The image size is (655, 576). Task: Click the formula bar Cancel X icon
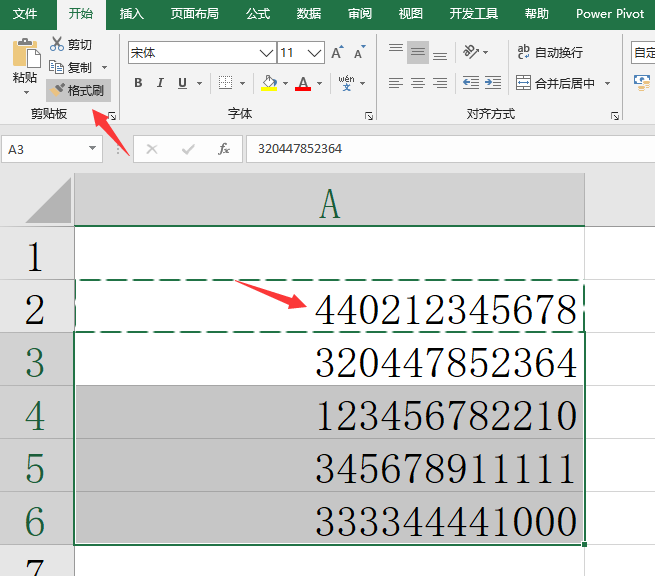click(152, 149)
